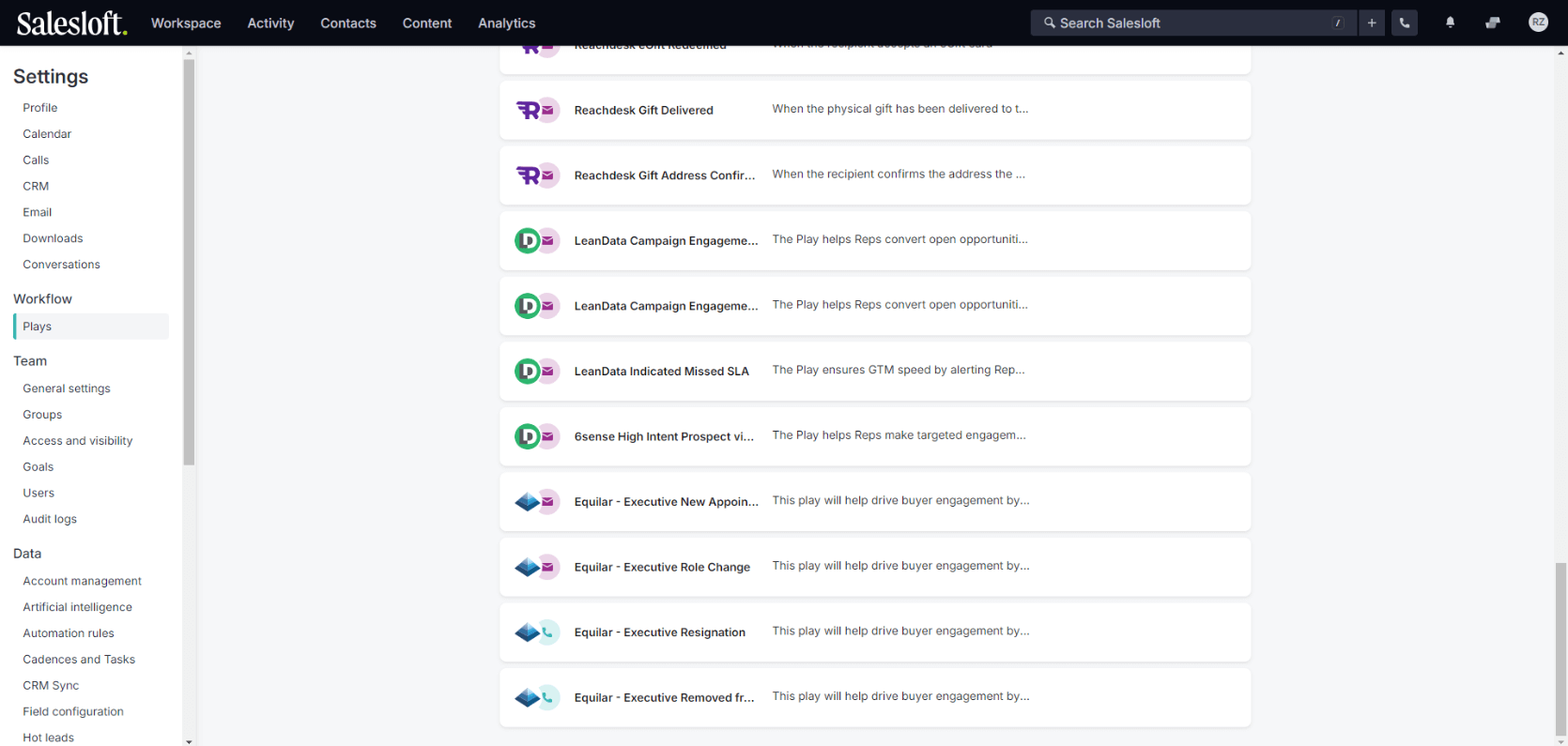Open Email settings
This screenshot has width=1568, height=746.
coord(38,213)
